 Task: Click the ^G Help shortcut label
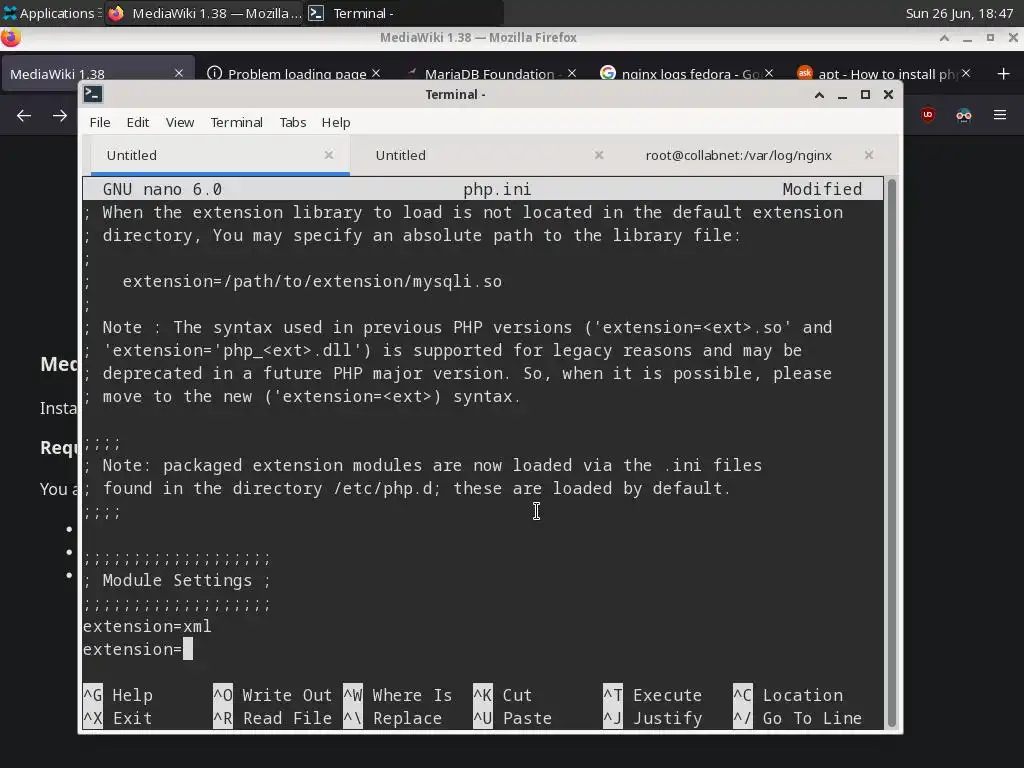click(x=118, y=695)
